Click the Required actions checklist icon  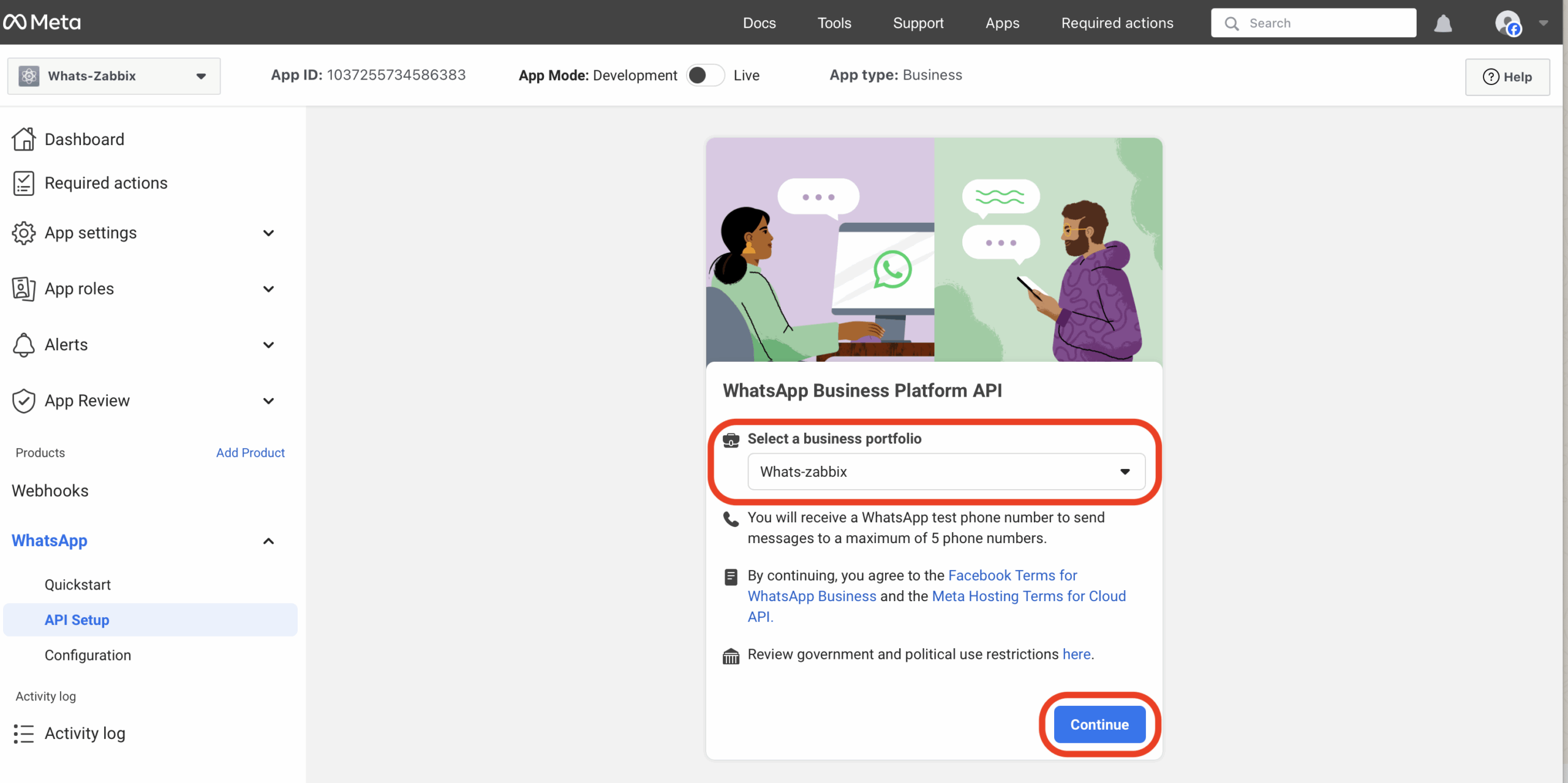point(23,183)
